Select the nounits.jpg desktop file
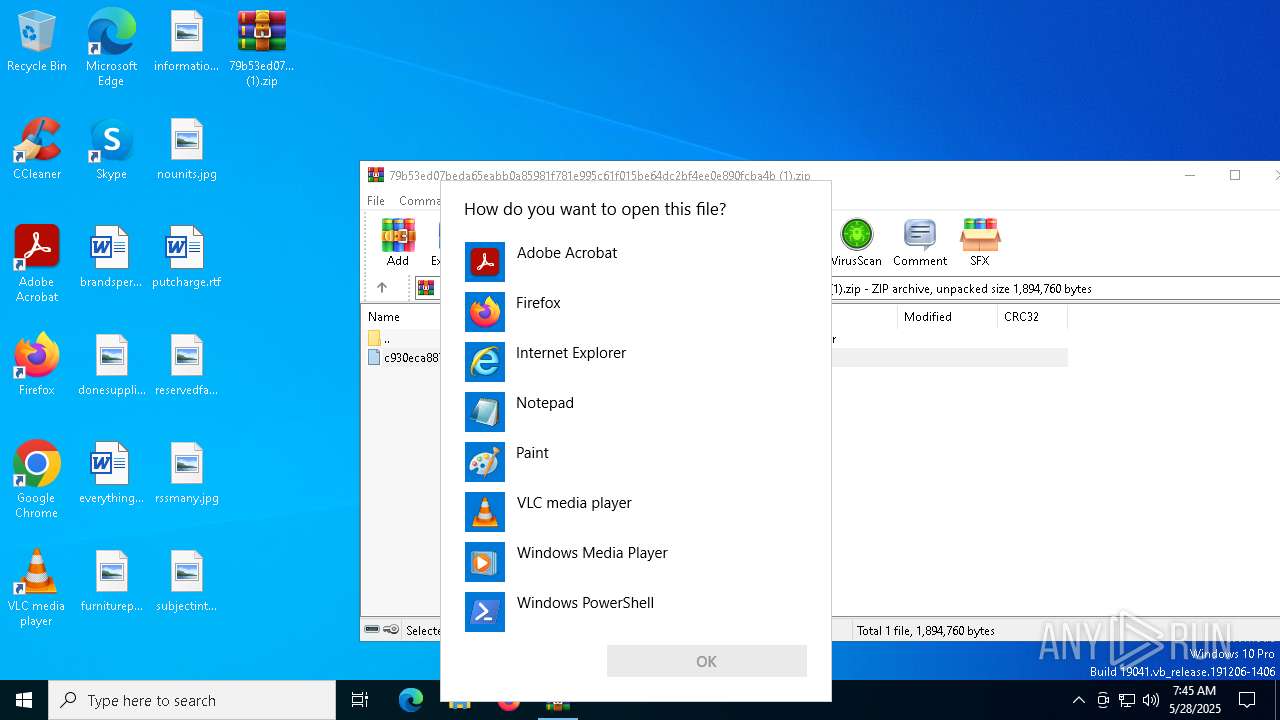The height and width of the screenshot is (720, 1280). pyautogui.click(x=187, y=150)
